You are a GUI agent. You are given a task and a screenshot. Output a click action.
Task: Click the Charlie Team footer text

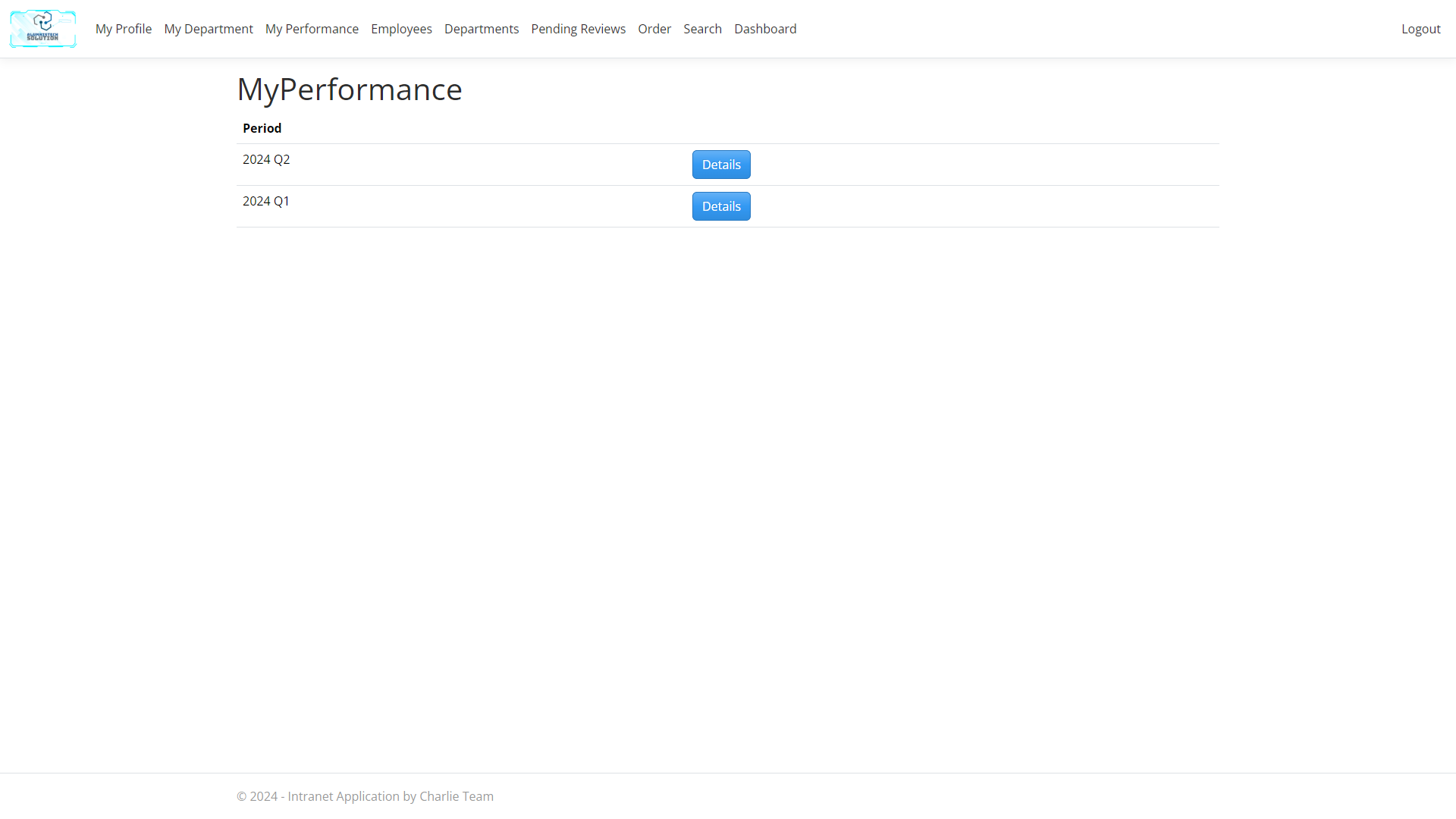click(456, 796)
